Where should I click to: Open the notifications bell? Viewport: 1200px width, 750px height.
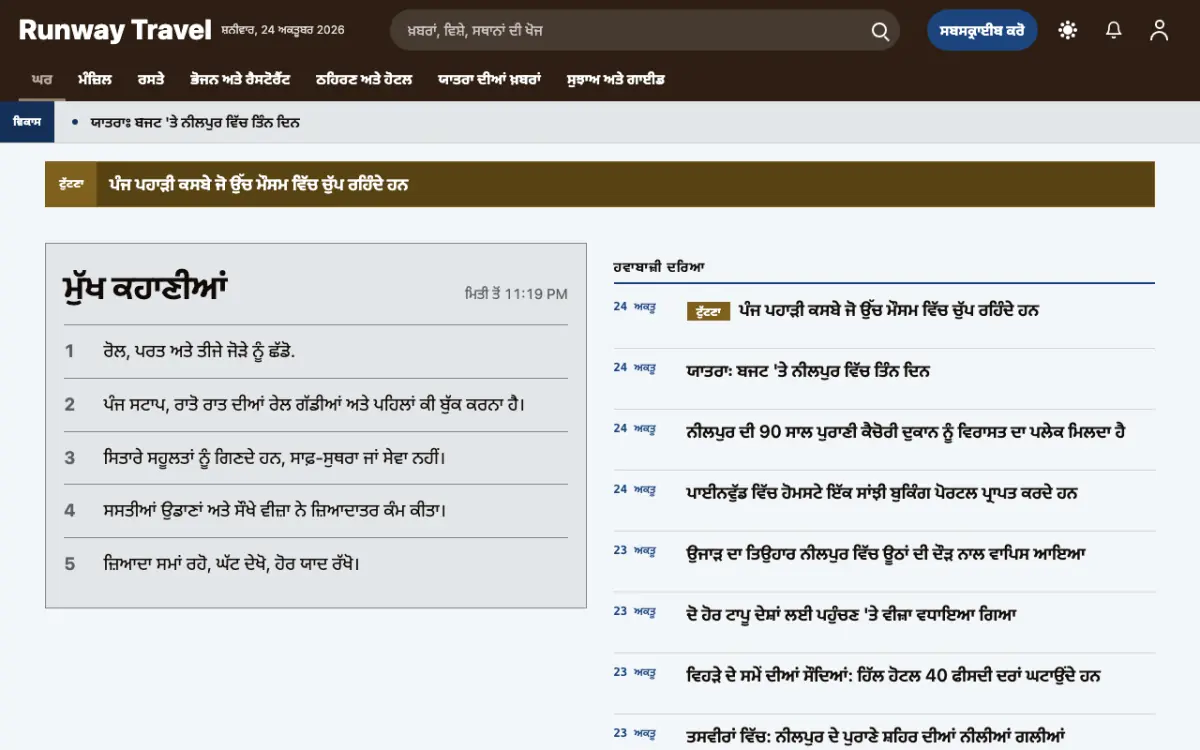[1113, 30]
